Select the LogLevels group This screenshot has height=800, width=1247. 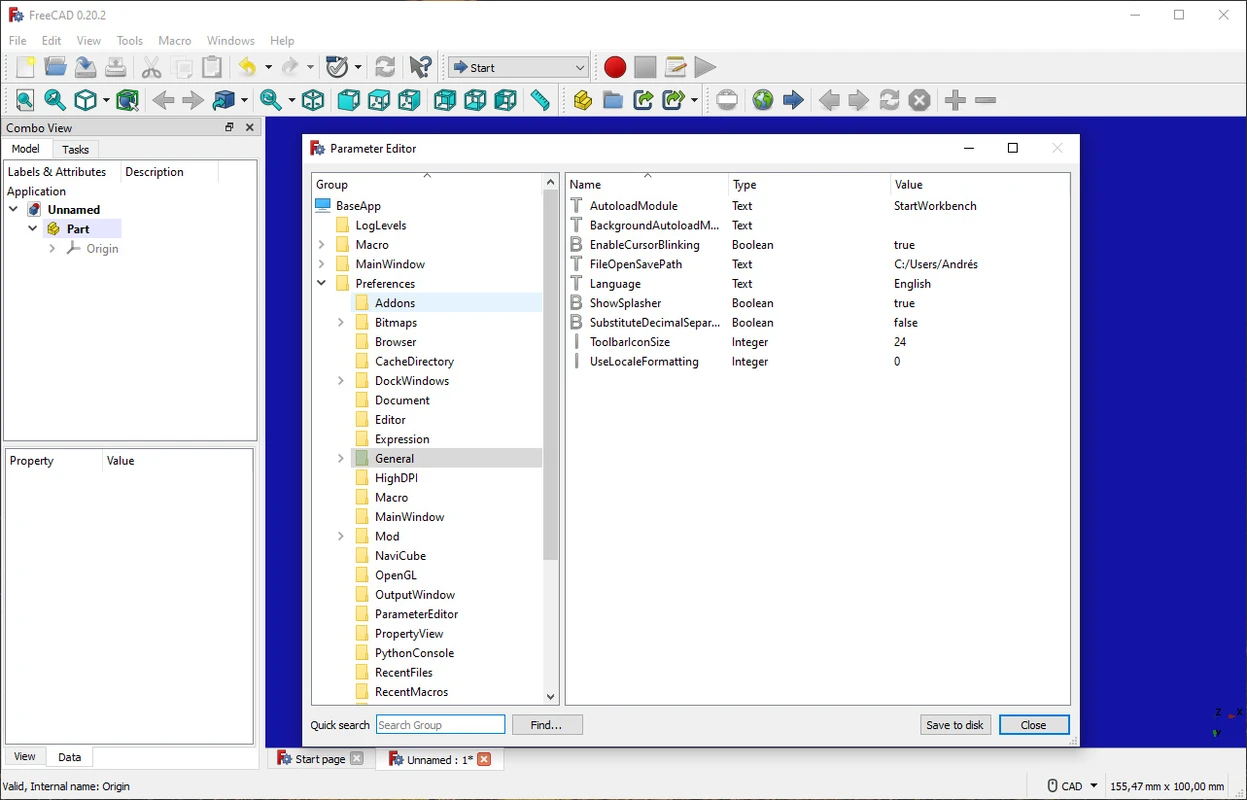381,226
